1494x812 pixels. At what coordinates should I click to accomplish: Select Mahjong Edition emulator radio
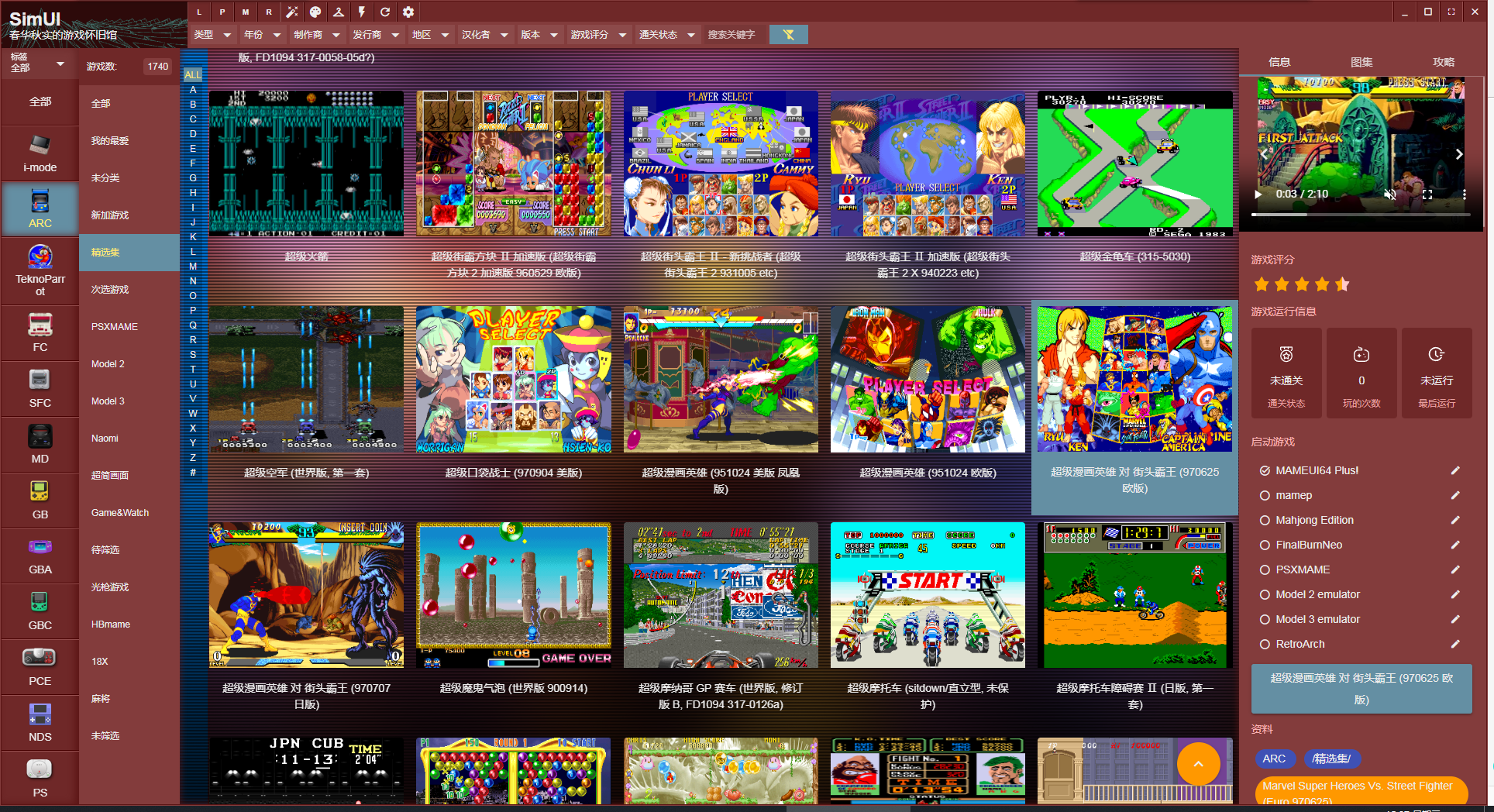click(x=1265, y=520)
